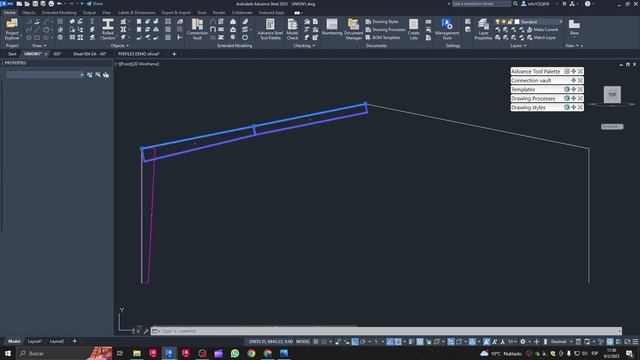Click the Plot printer icon in quick access toolbar
Screen dimensions: 640x360
pos(51,4)
